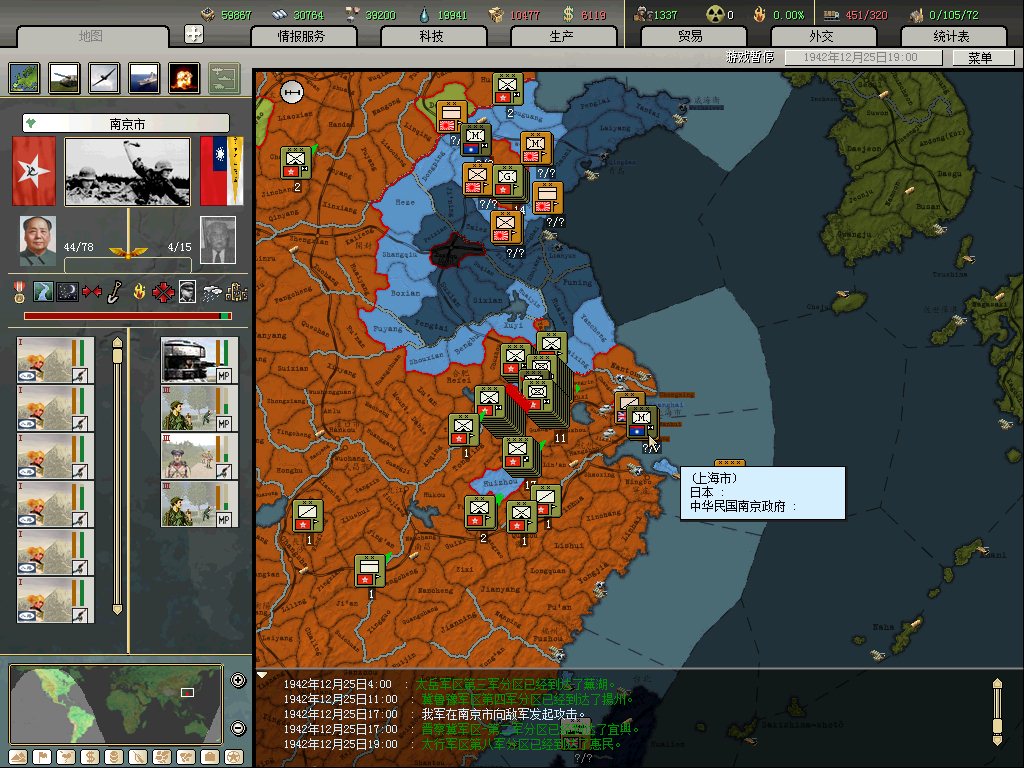Click the world map overview icon

pos(24,78)
